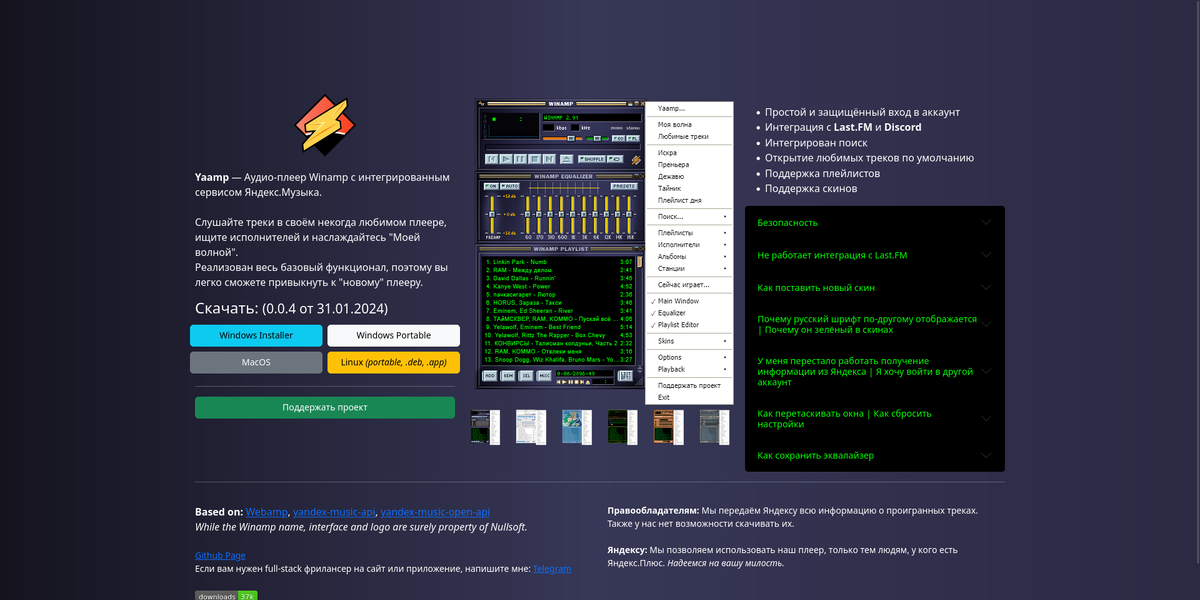The image size is (1200, 600).
Task: Click downloads 37k badge
Action: click(x=226, y=596)
